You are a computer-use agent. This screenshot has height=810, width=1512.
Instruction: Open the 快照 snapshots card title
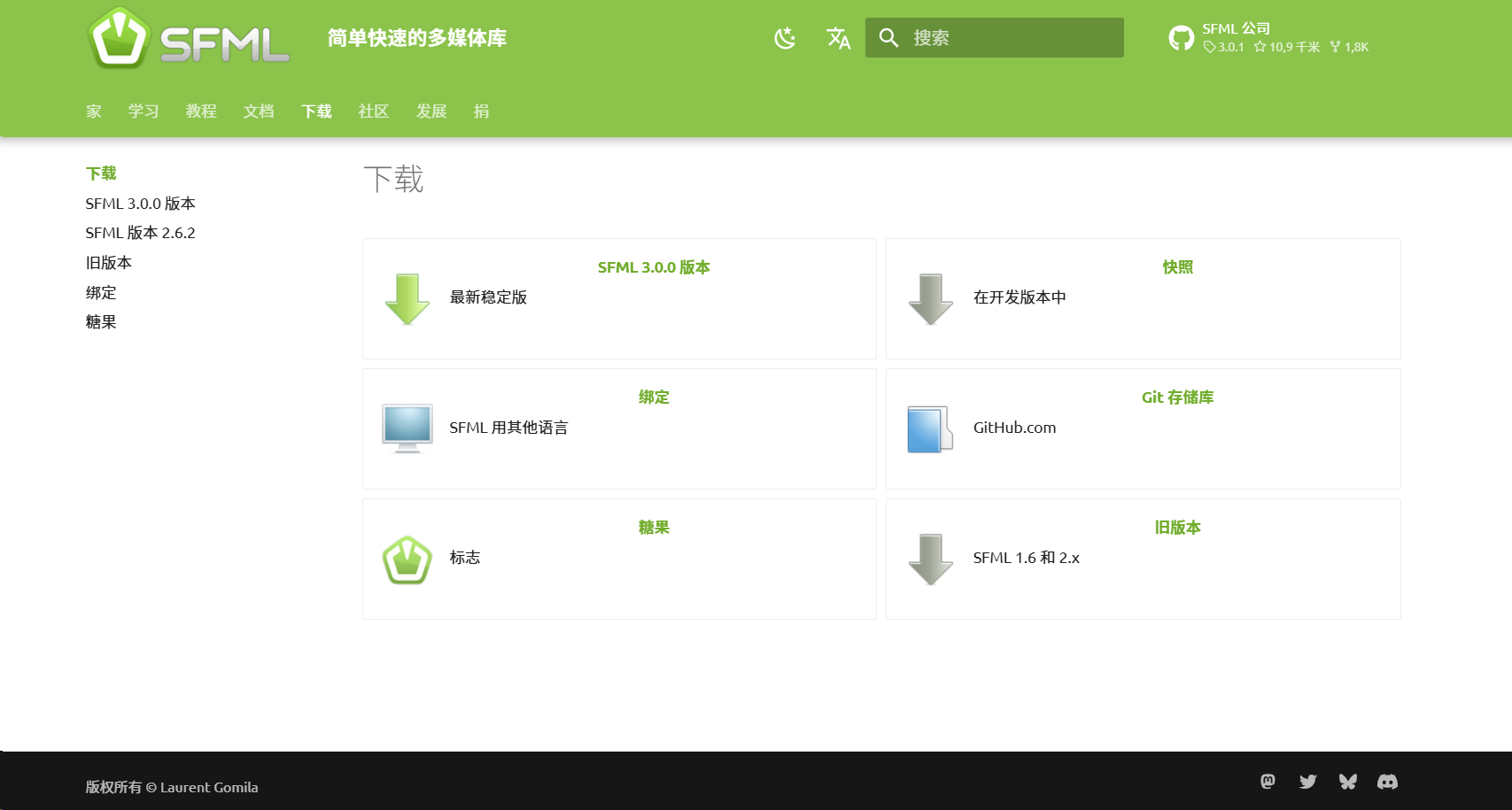click(x=1178, y=267)
